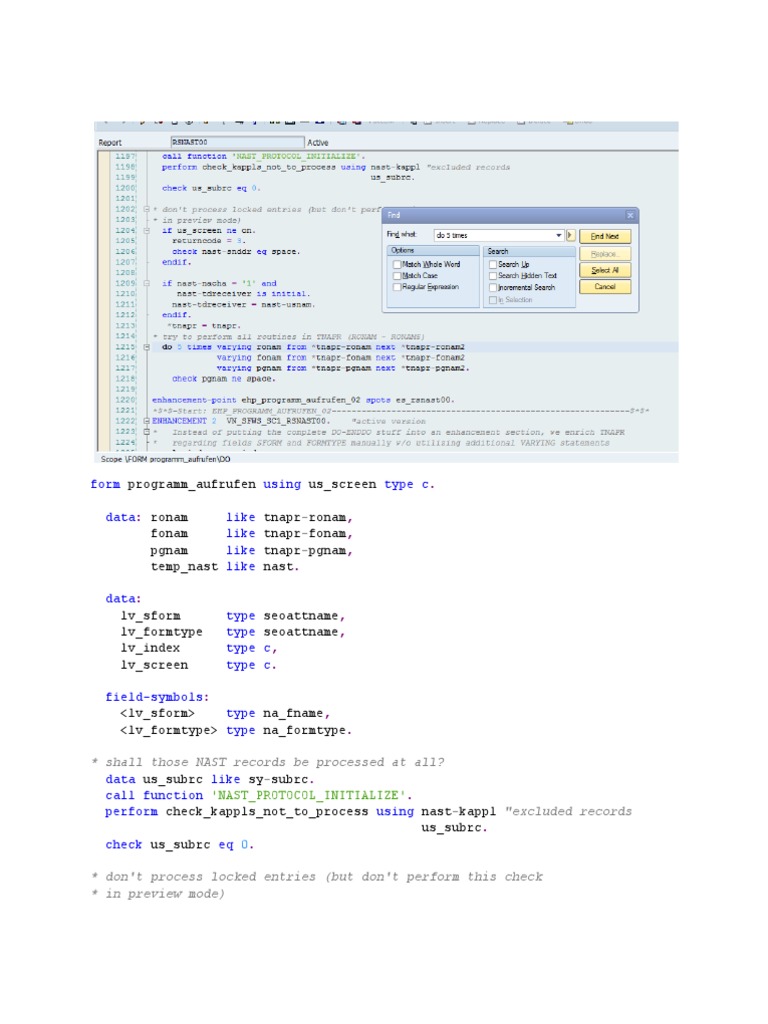The image size is (768, 1024).
Task: Collapse the if block at line 1204
Action: (146, 230)
